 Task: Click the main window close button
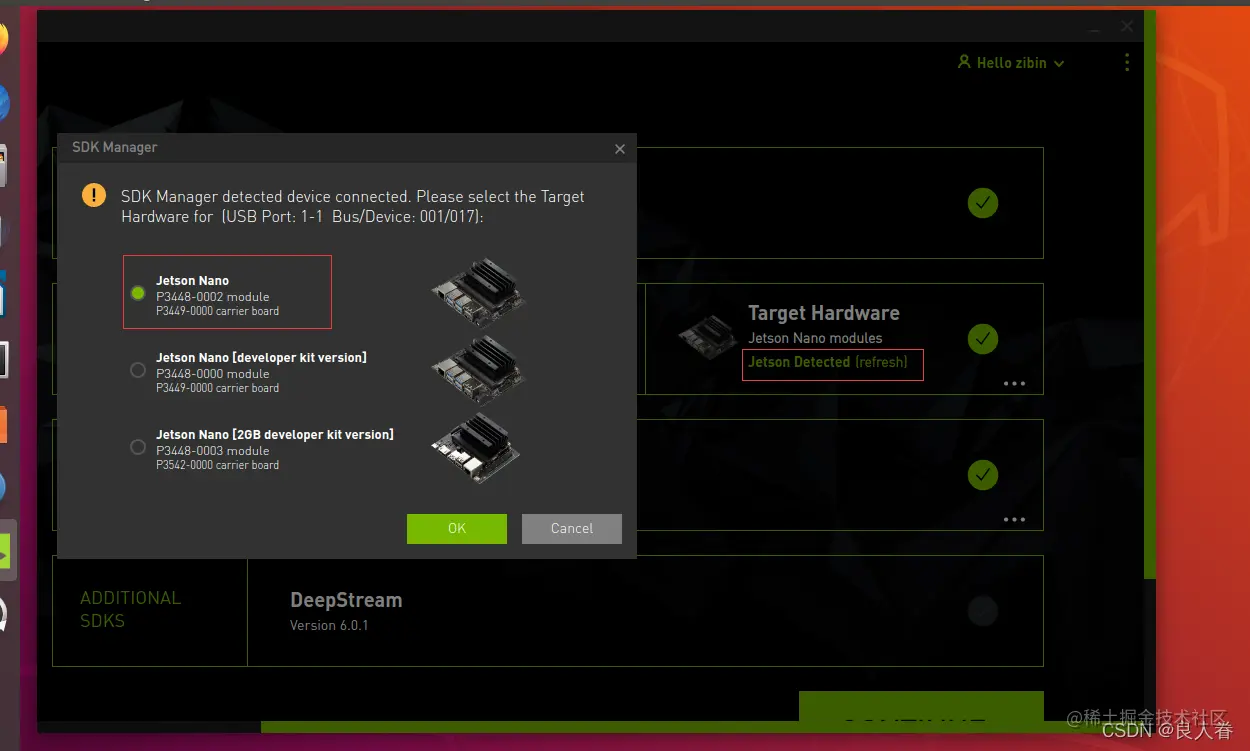click(1127, 26)
